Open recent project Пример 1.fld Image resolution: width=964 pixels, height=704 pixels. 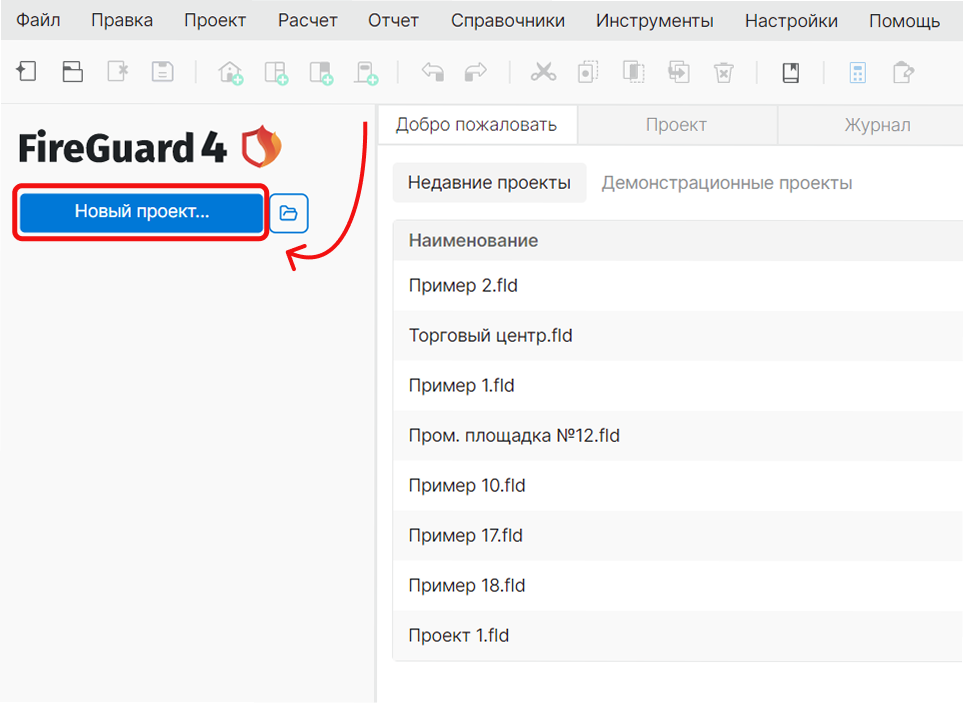(x=678, y=386)
